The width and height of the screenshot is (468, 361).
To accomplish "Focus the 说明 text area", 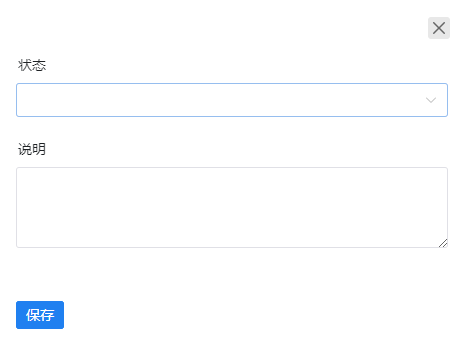I will 232,208.
